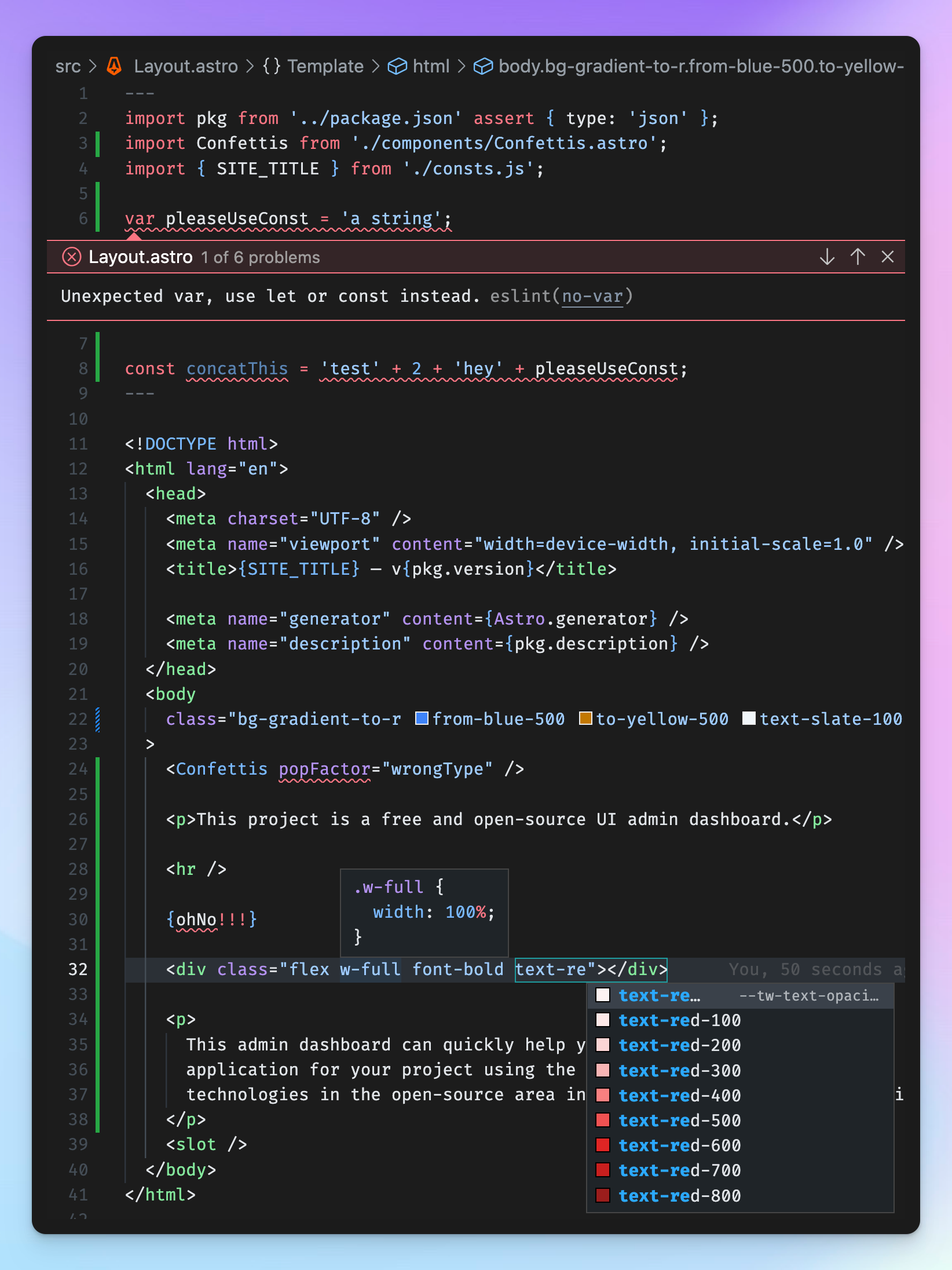
Task: Click the SITE_TITLE expression on line 16
Action: [x=299, y=569]
